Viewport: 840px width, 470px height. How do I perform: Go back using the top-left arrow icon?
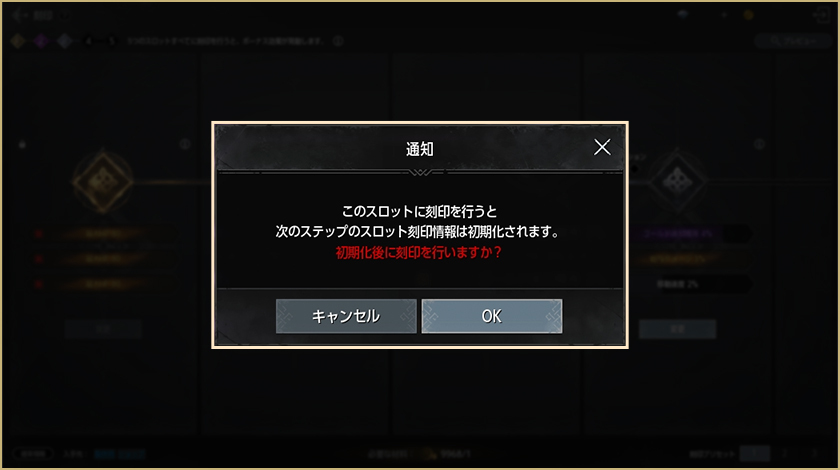point(17,15)
